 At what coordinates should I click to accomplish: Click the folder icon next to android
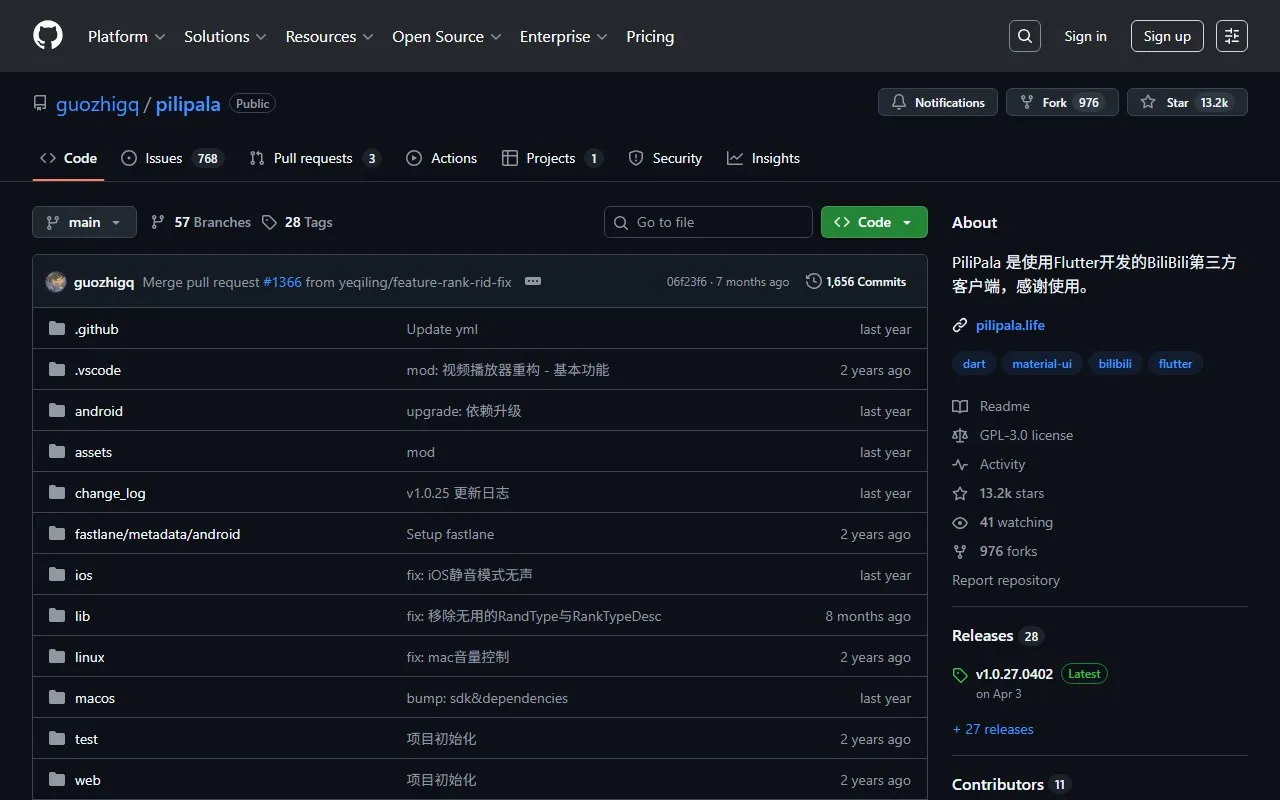(57, 411)
